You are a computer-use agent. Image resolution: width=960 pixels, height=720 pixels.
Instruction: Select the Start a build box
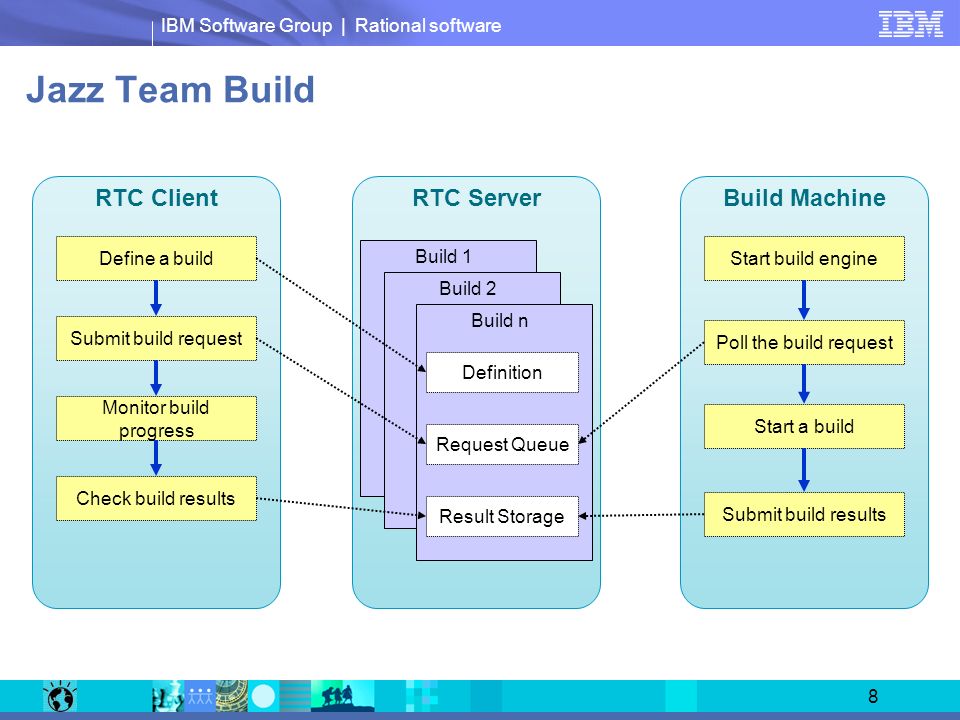(x=804, y=426)
